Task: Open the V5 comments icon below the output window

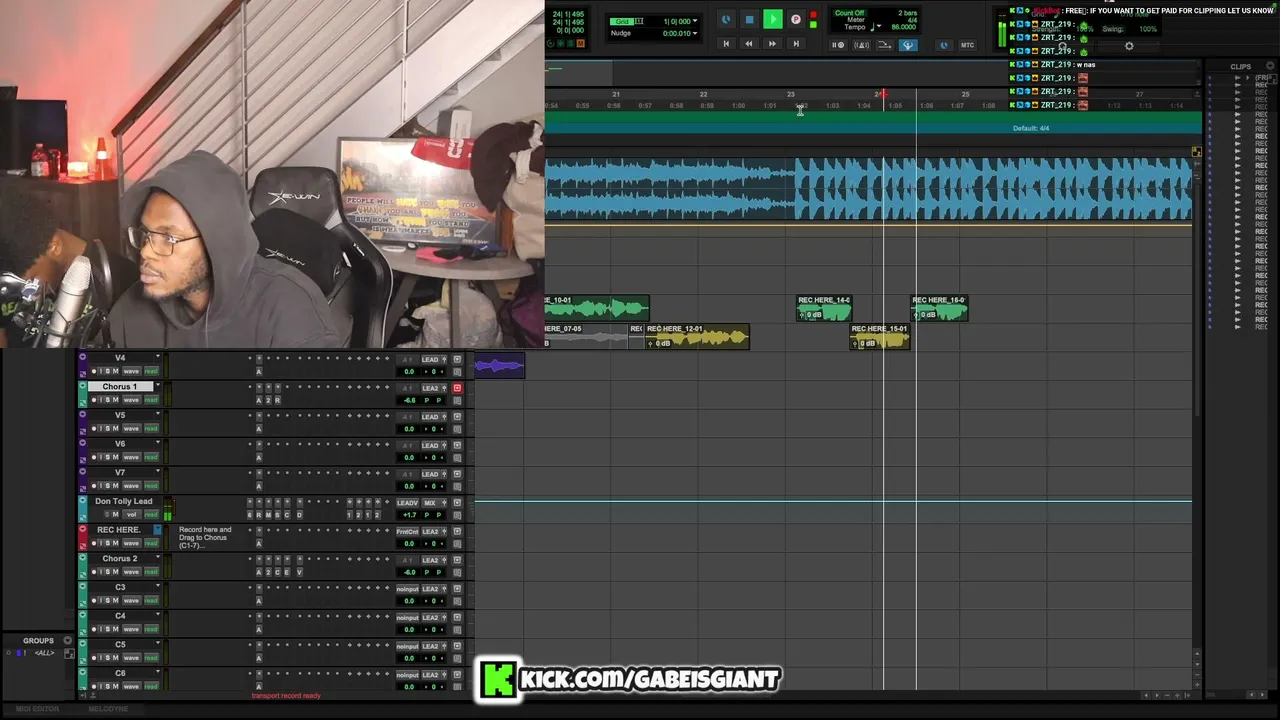Action: tap(457, 429)
